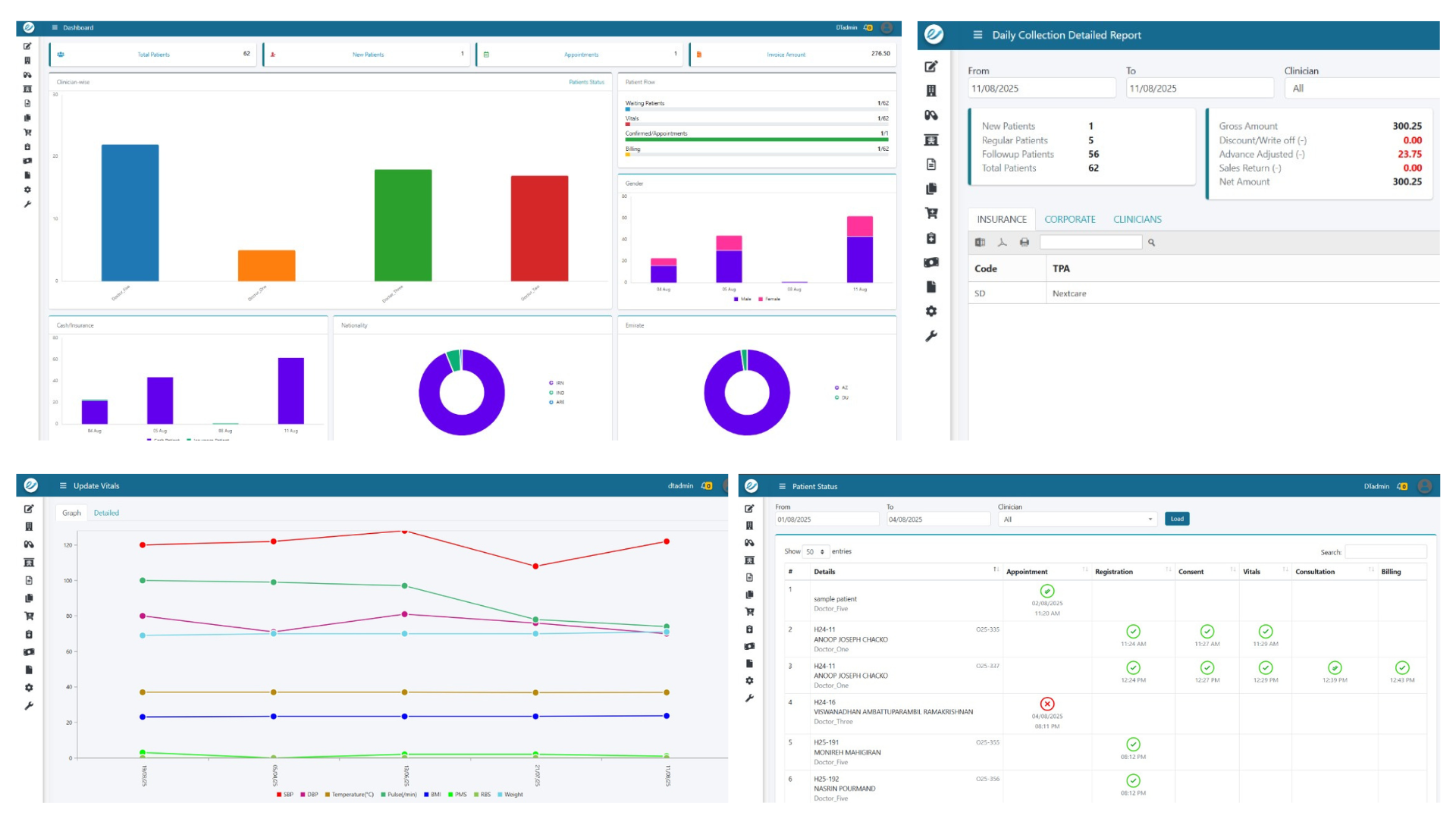Image resolution: width=1456 pixels, height=819 pixels.
Task: Open settings gear in Daily Collection sidebar
Action: (931, 312)
